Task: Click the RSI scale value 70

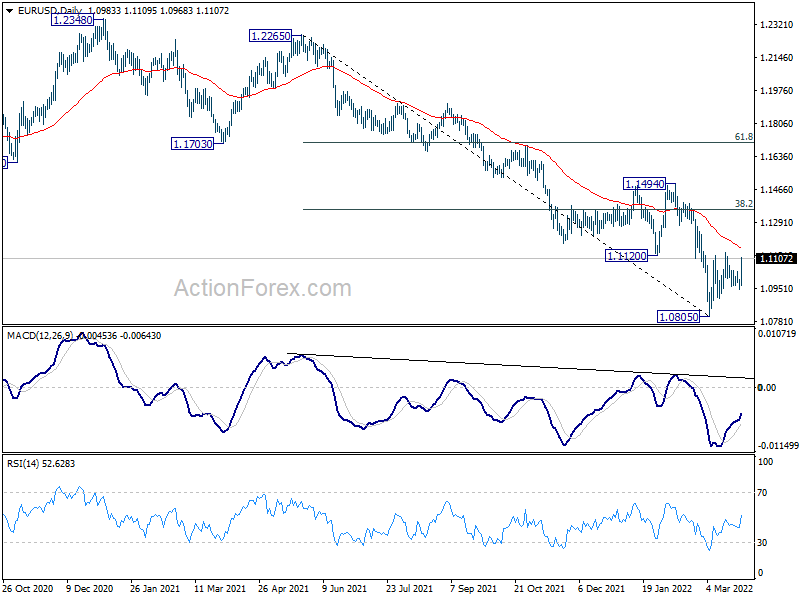Action: coord(762,493)
